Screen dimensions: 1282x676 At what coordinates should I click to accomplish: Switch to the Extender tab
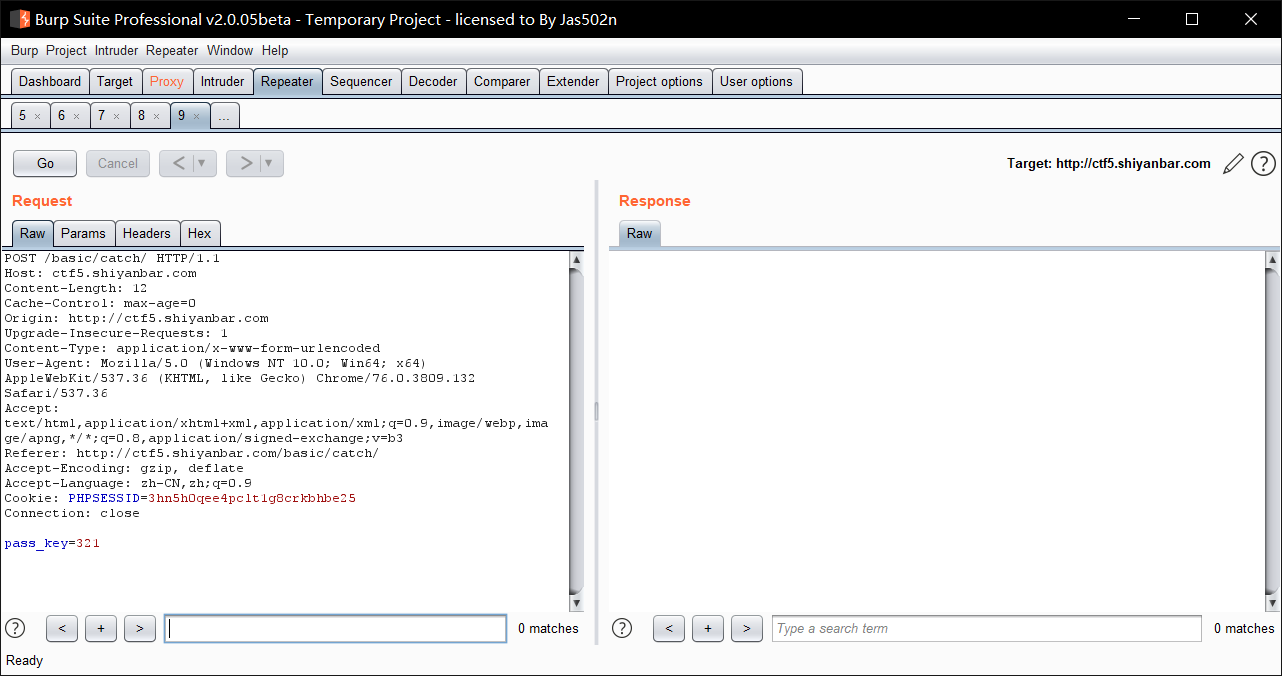point(573,82)
